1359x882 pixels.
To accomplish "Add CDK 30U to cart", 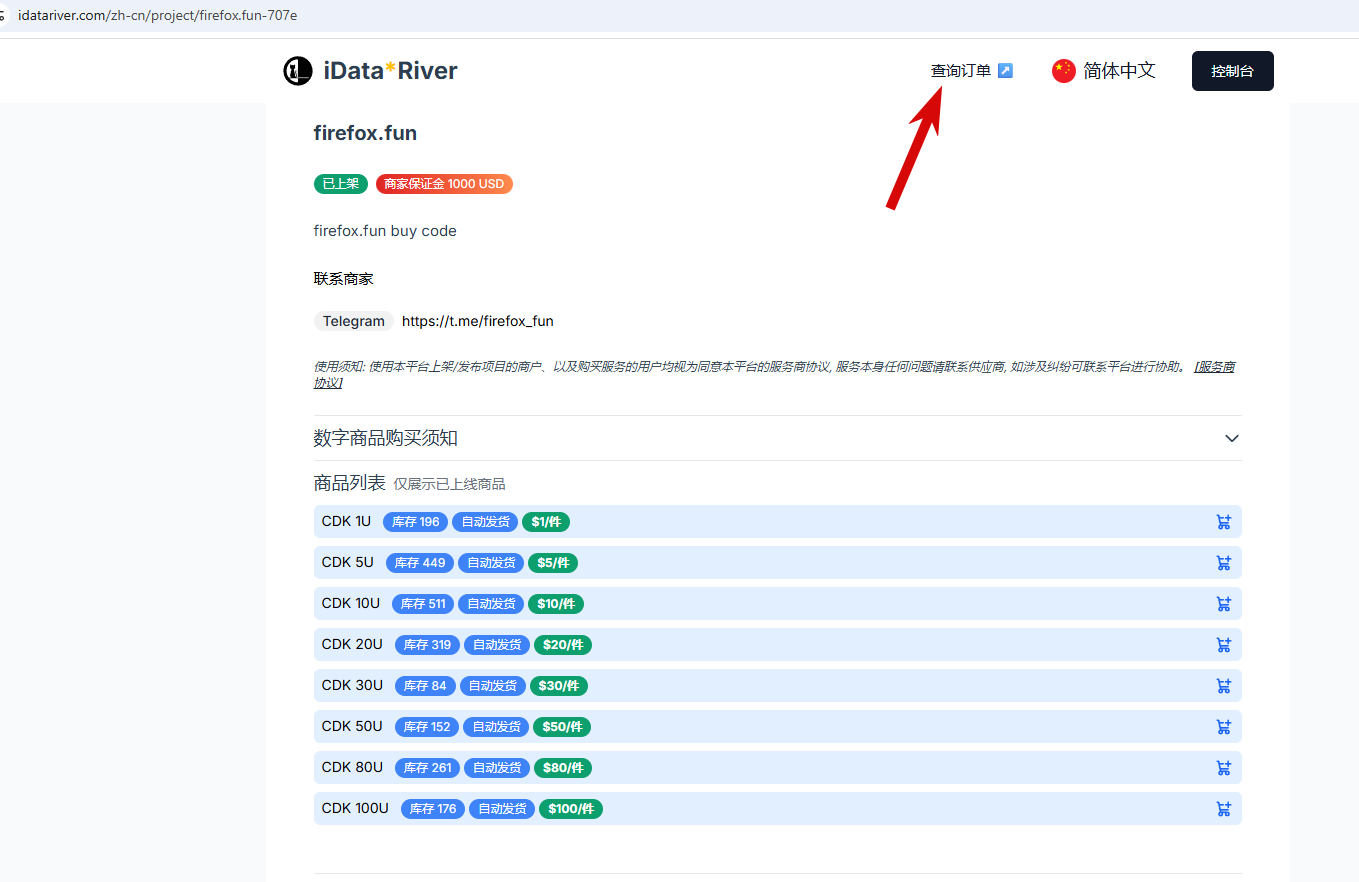I will coord(1223,686).
